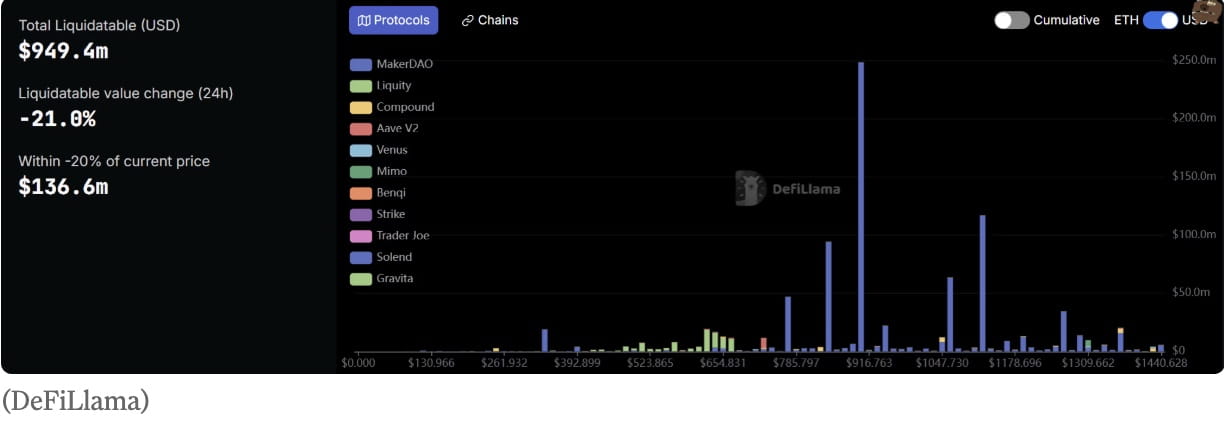Click the $523.865 x-axis label
This screenshot has height=446, width=1224.
tap(650, 363)
